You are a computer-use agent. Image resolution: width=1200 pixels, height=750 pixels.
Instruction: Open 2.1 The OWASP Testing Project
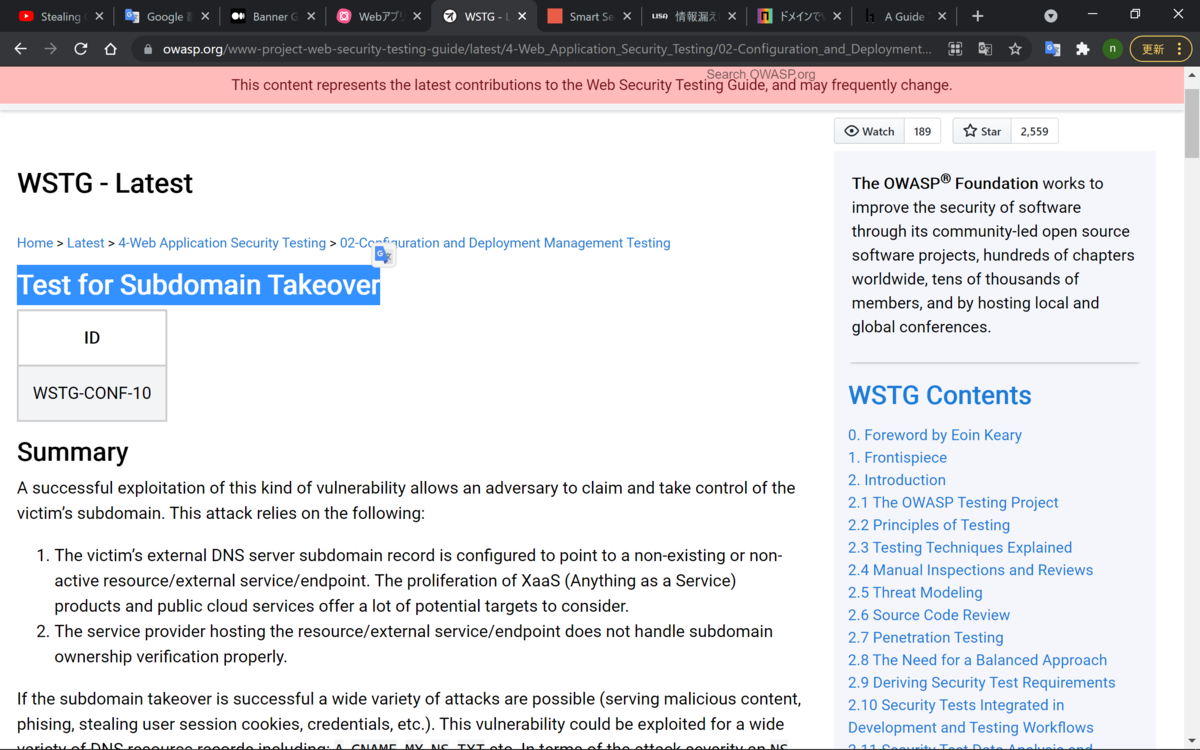953,502
